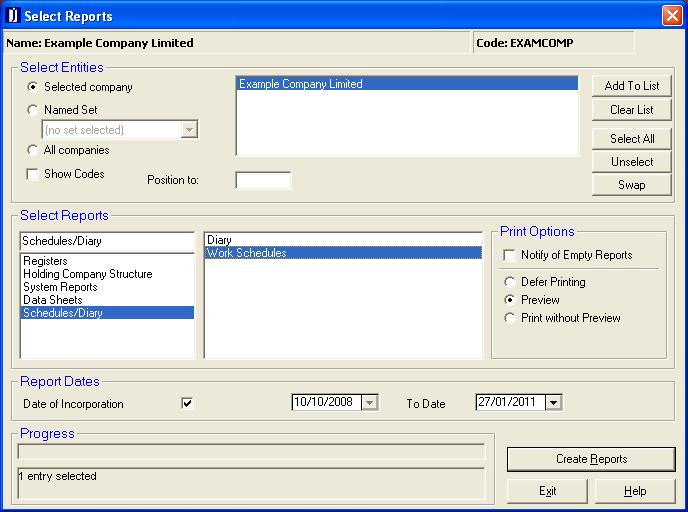Select 'Example Company Limited' in the entity list

407,83
